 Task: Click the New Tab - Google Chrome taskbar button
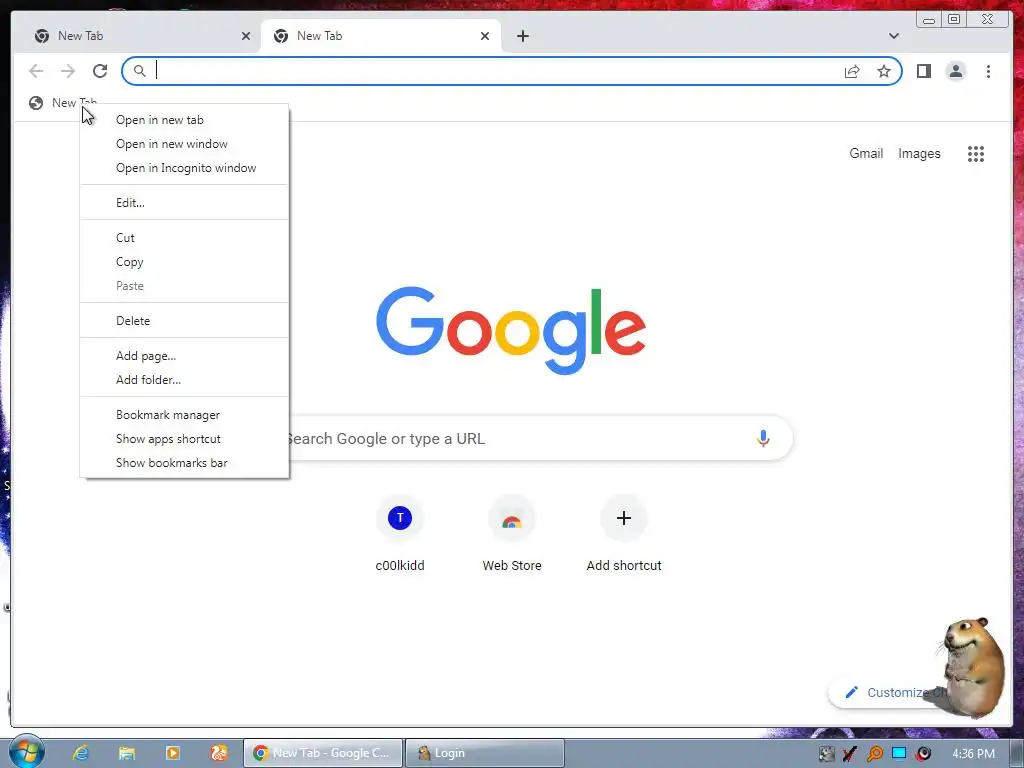(x=323, y=753)
